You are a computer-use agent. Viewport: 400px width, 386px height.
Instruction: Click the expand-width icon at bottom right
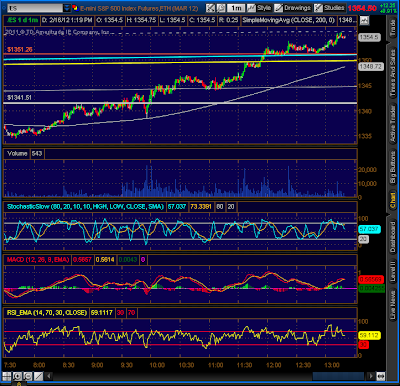[381, 376]
